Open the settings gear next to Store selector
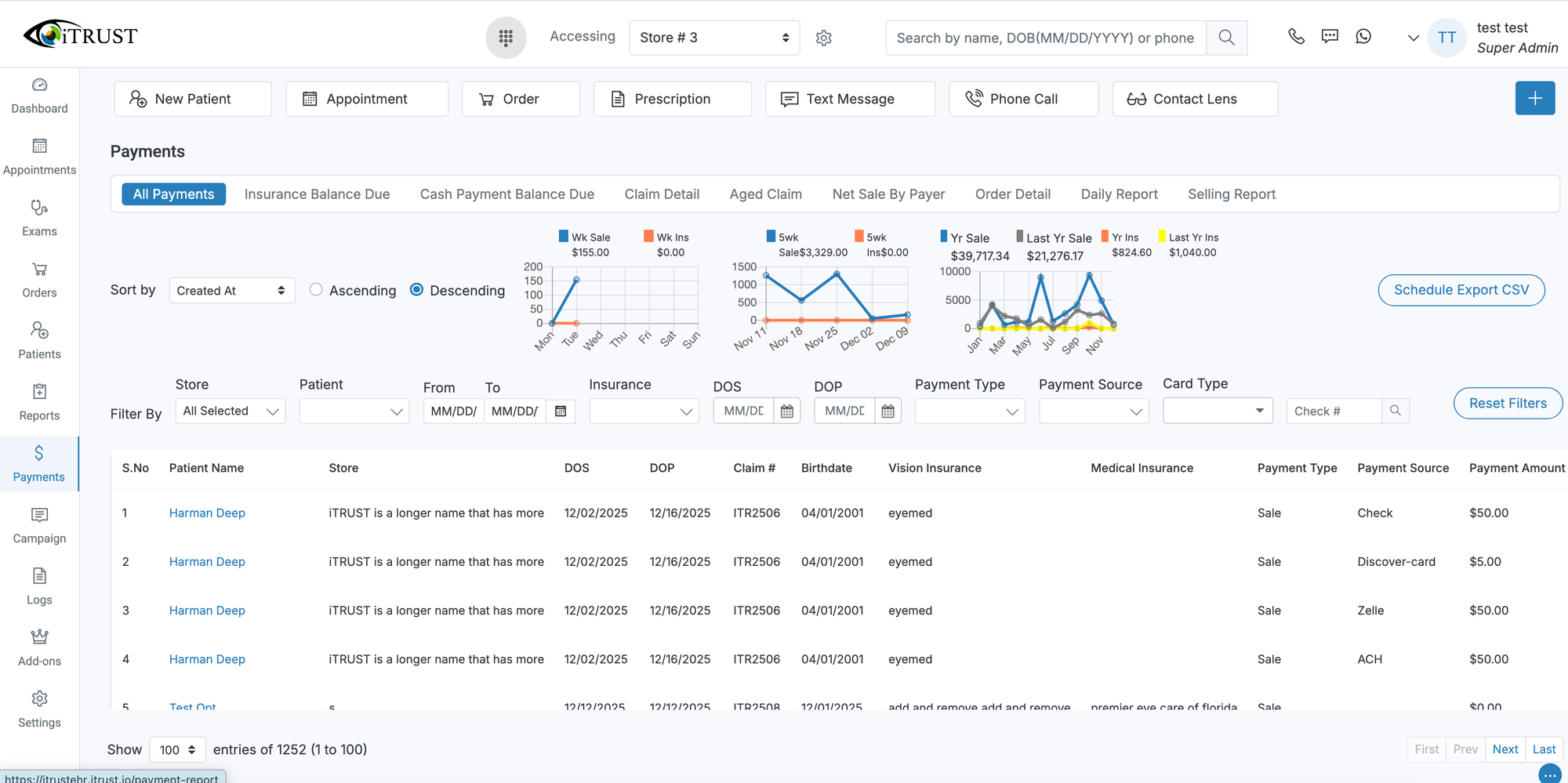1568x783 pixels. [x=823, y=38]
